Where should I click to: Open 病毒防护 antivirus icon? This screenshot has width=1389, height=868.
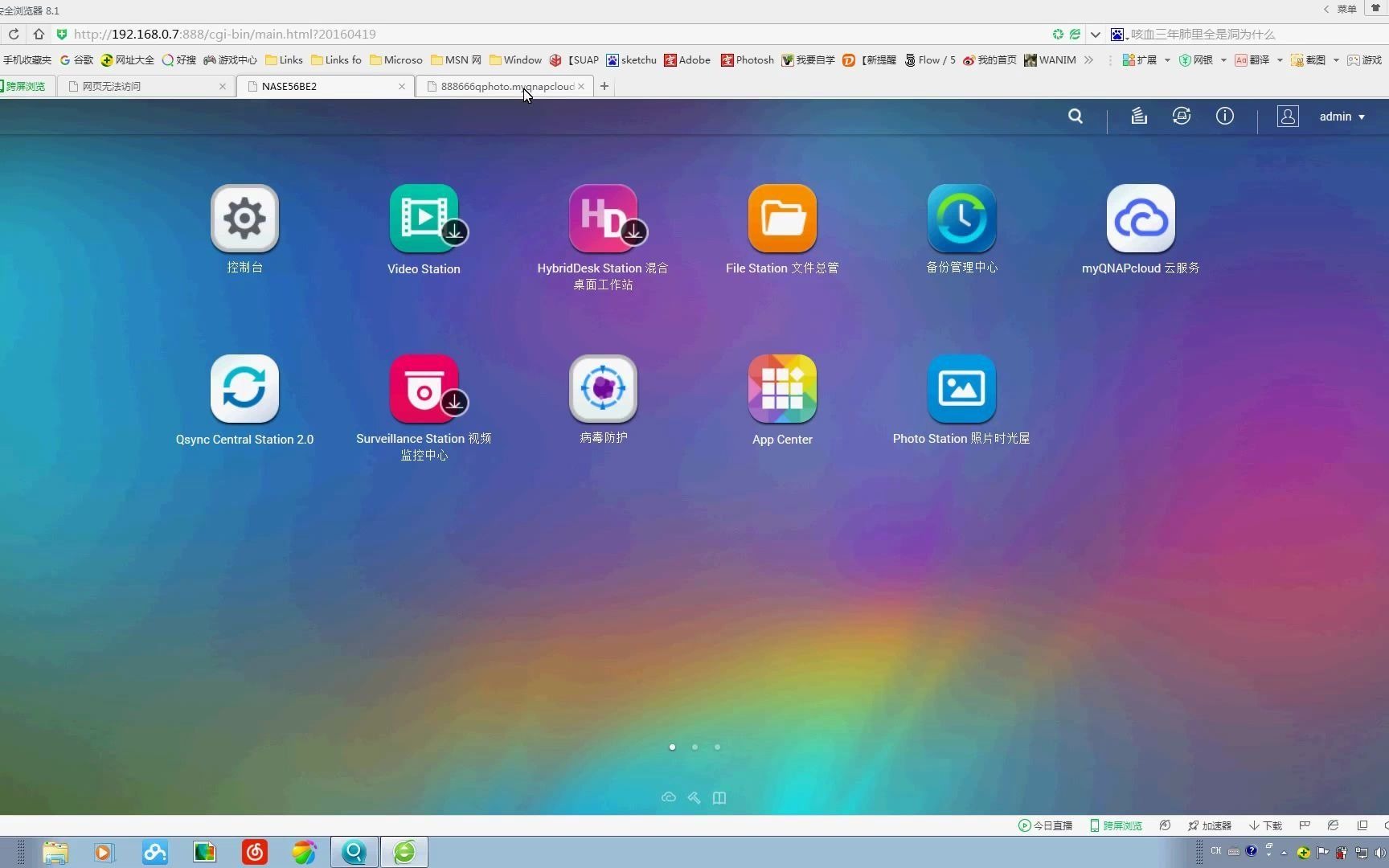(603, 389)
